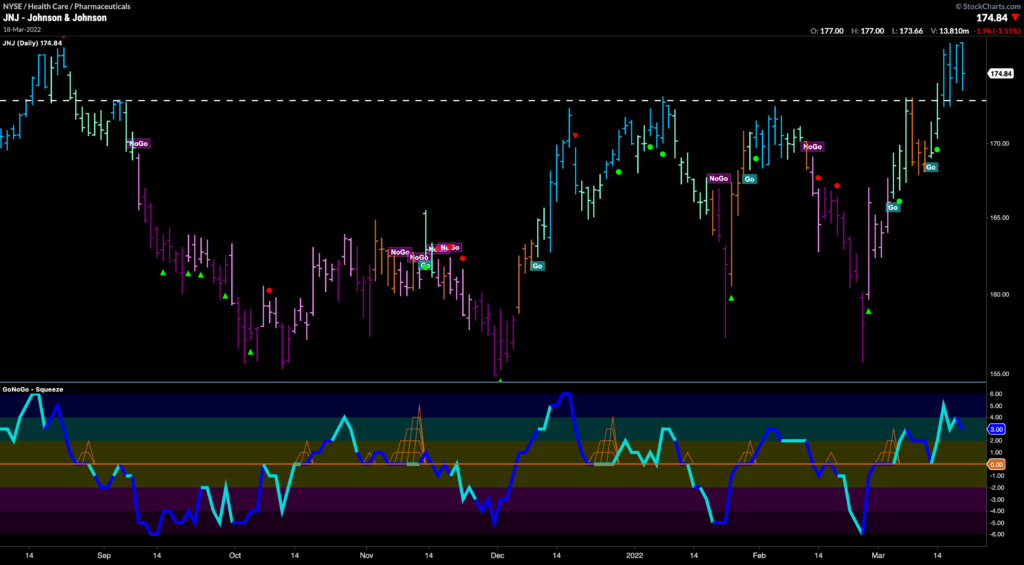Click the L: 173.66 low value
Image resolution: width=1024 pixels, height=565 pixels.
tap(906, 31)
